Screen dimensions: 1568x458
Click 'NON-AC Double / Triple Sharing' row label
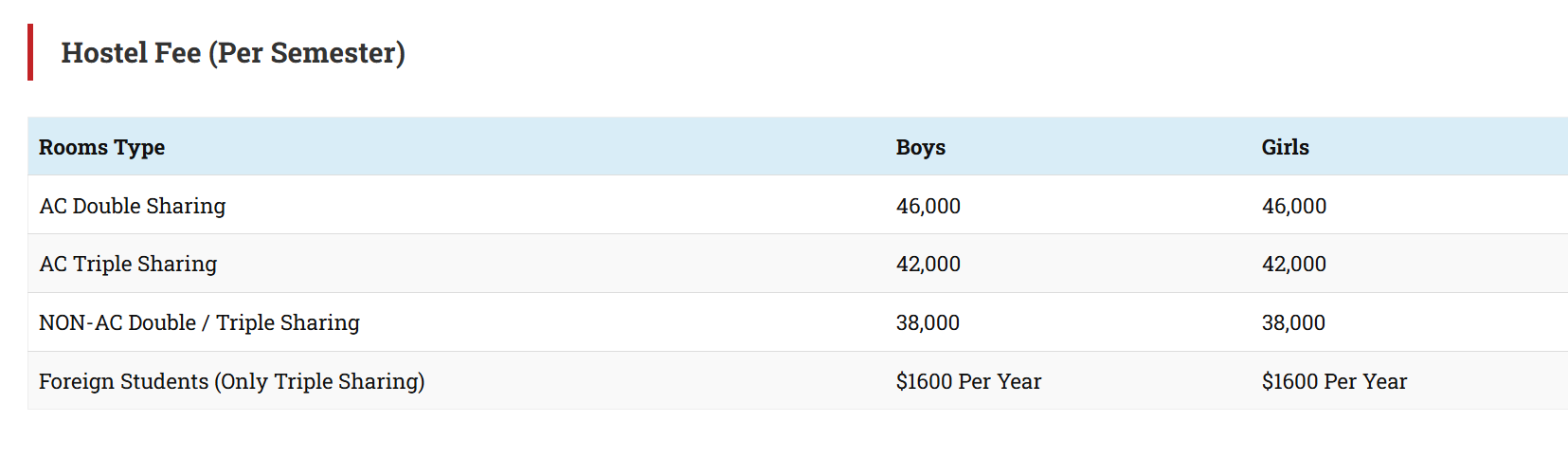199,322
